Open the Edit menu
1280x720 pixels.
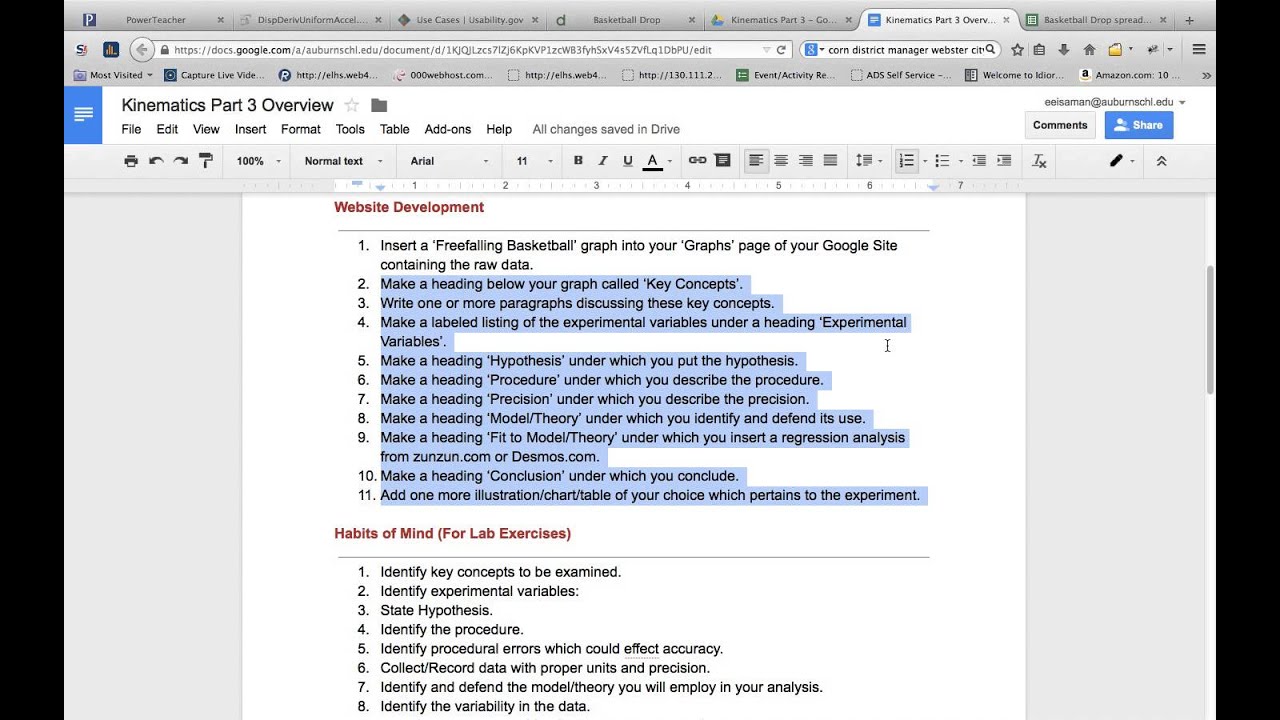pyautogui.click(x=167, y=129)
